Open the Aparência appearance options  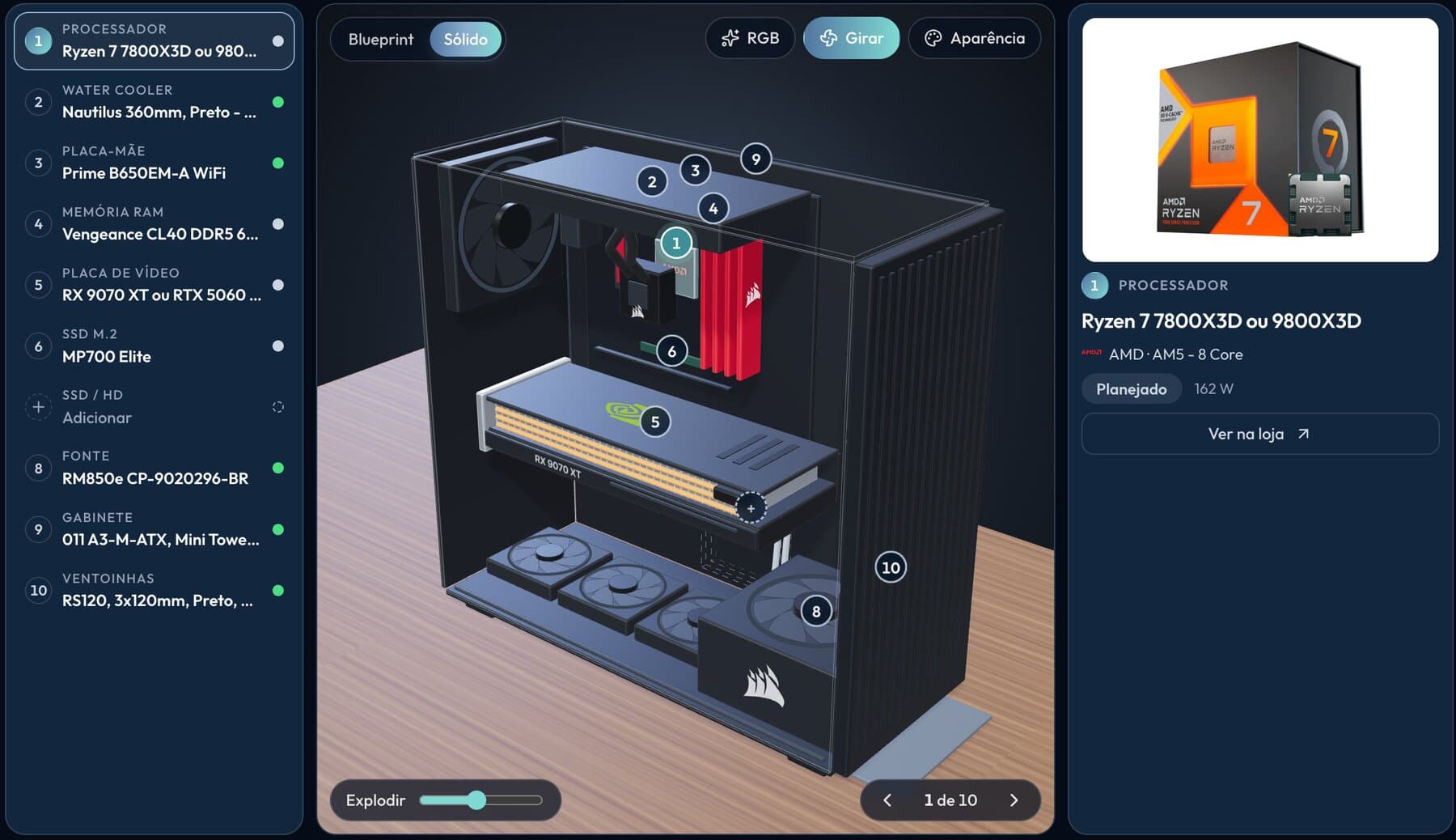pyautogui.click(x=975, y=38)
